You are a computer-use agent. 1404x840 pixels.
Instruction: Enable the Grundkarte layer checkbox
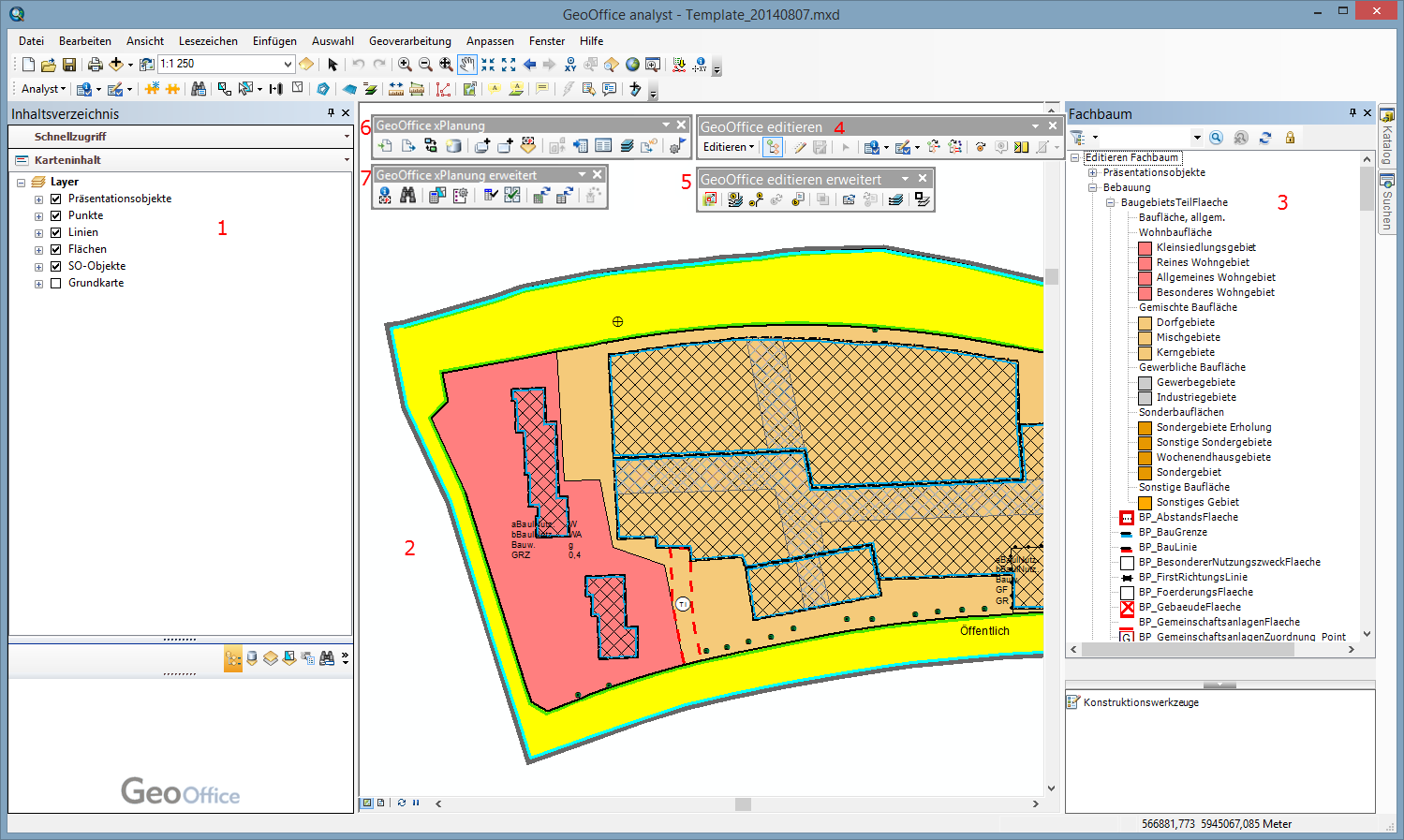(55, 283)
